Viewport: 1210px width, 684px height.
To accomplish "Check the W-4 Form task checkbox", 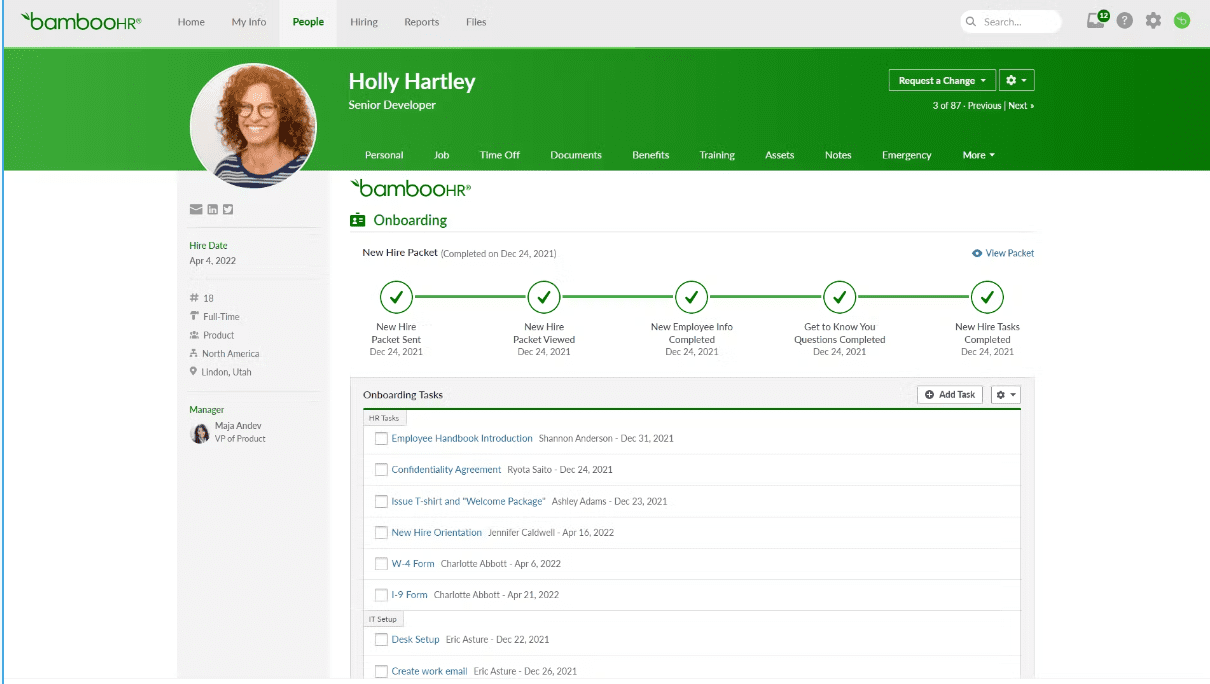I will click(x=381, y=564).
